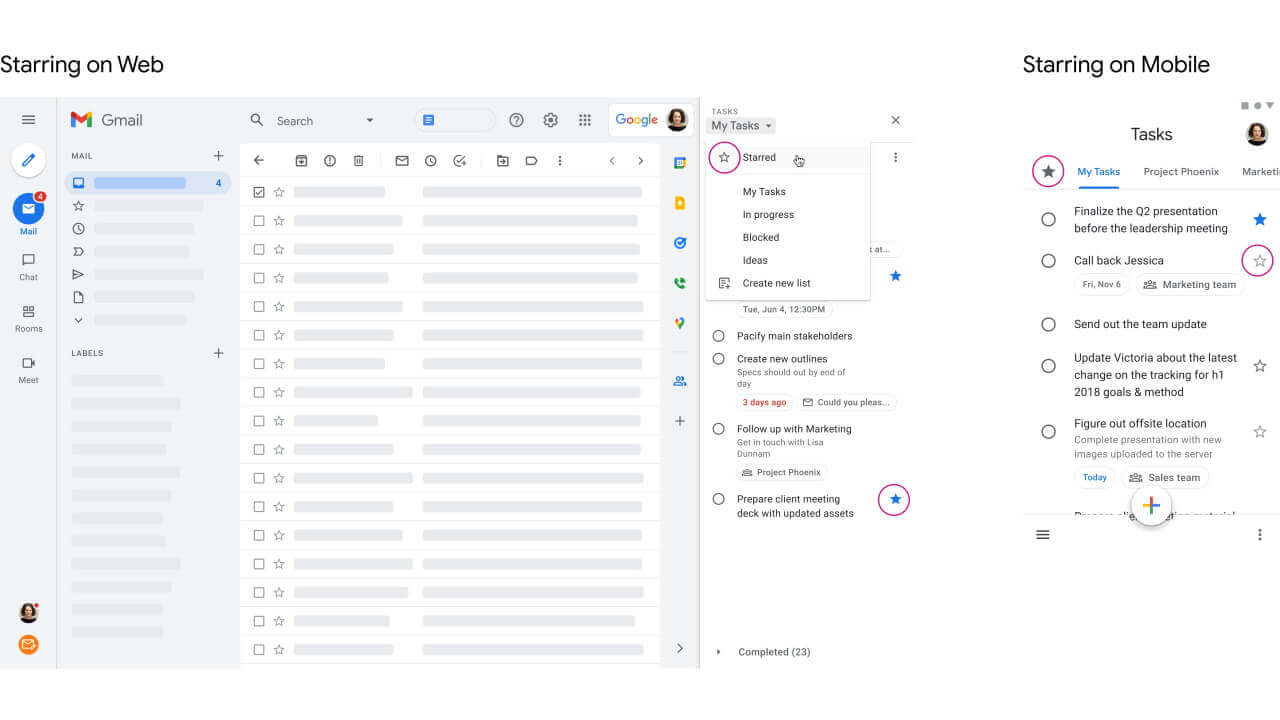This screenshot has height=720, width=1280.
Task: Delete the open email
Action: pos(358,160)
